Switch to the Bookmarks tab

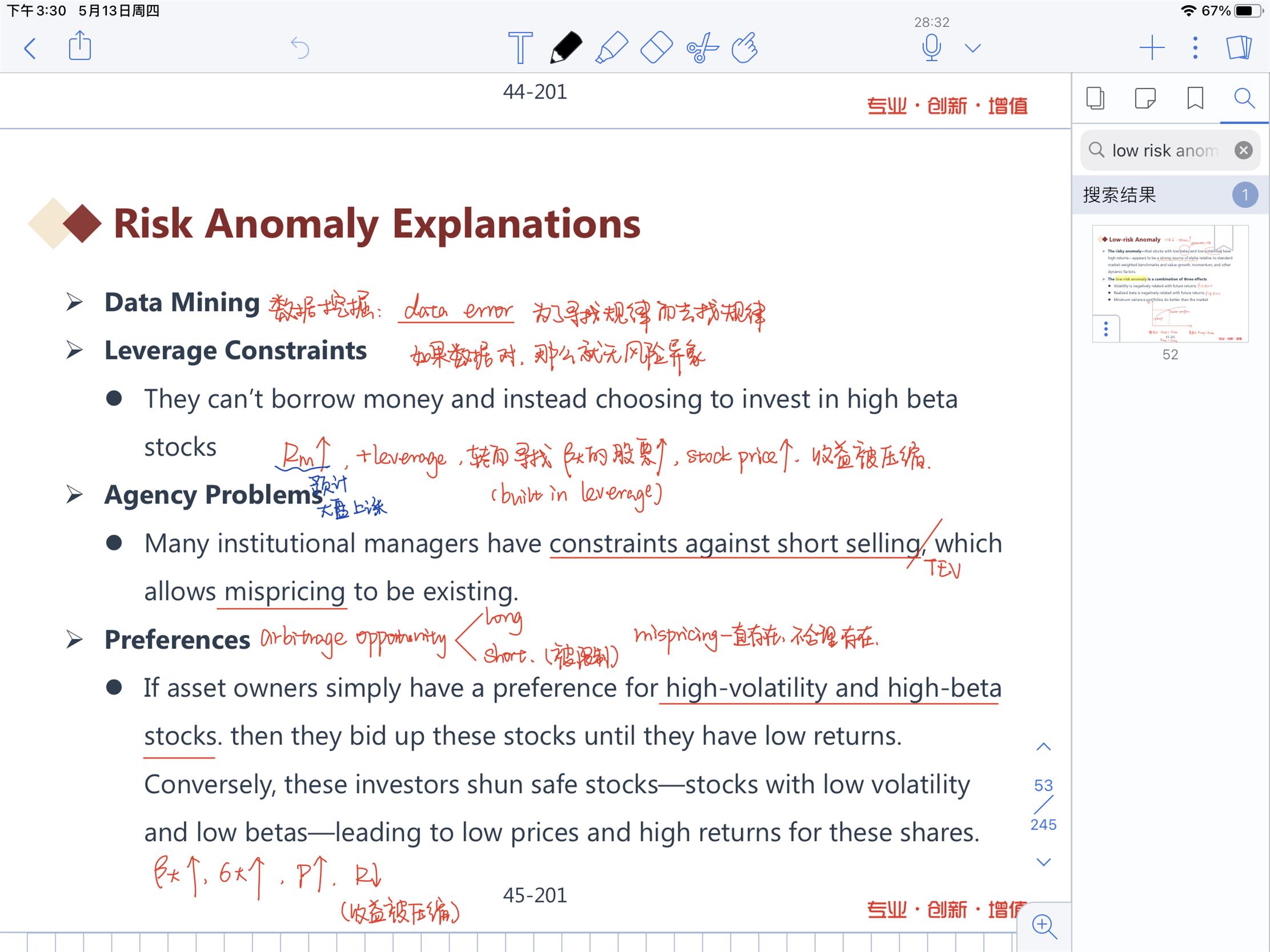click(1195, 98)
